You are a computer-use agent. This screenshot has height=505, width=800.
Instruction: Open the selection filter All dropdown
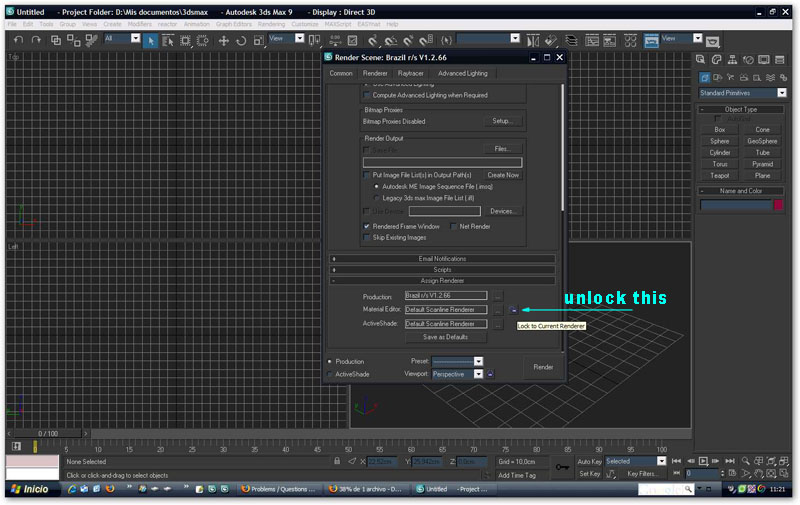(x=135, y=38)
